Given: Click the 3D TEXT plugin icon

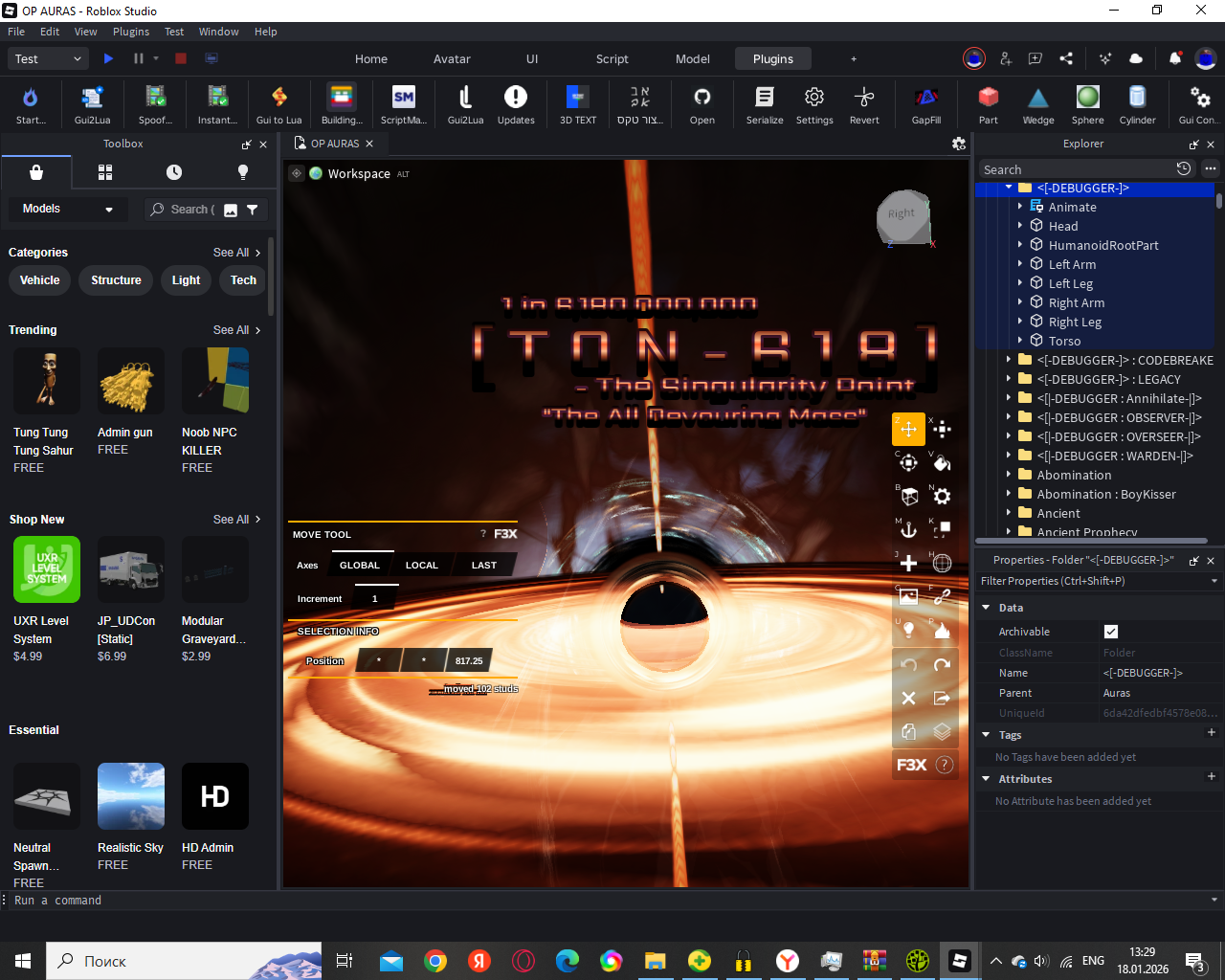Looking at the screenshot, I should click(578, 104).
